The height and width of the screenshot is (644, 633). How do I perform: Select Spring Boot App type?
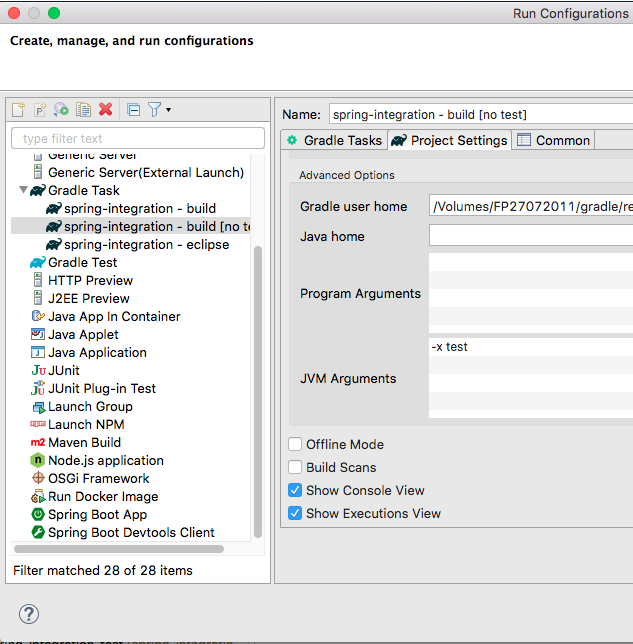(x=97, y=515)
